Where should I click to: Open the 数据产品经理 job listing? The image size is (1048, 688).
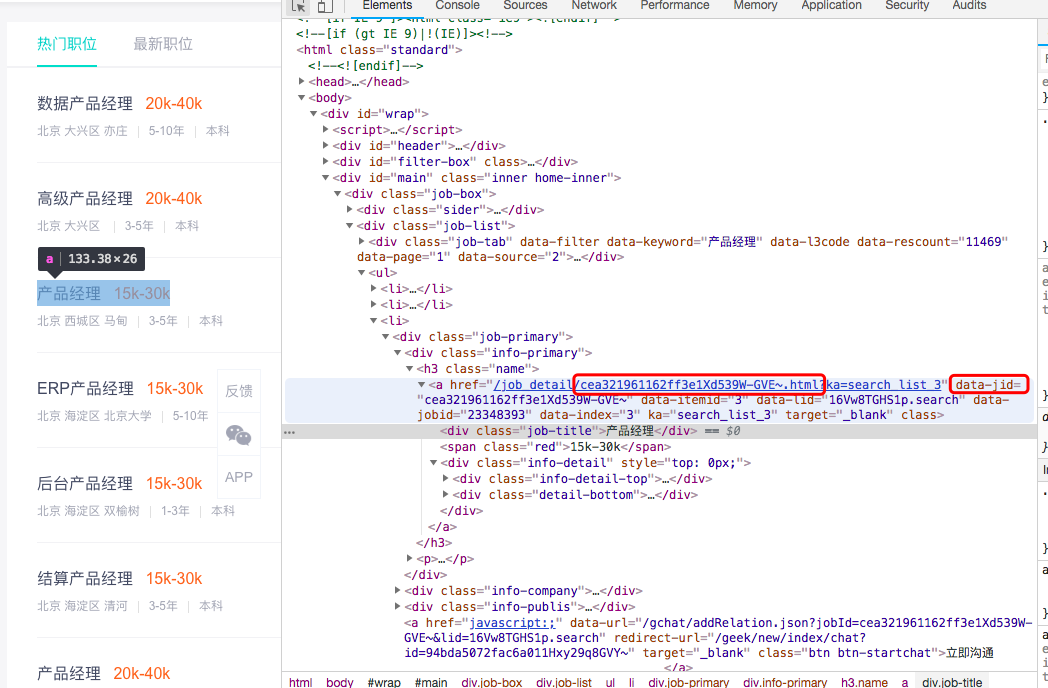click(85, 104)
